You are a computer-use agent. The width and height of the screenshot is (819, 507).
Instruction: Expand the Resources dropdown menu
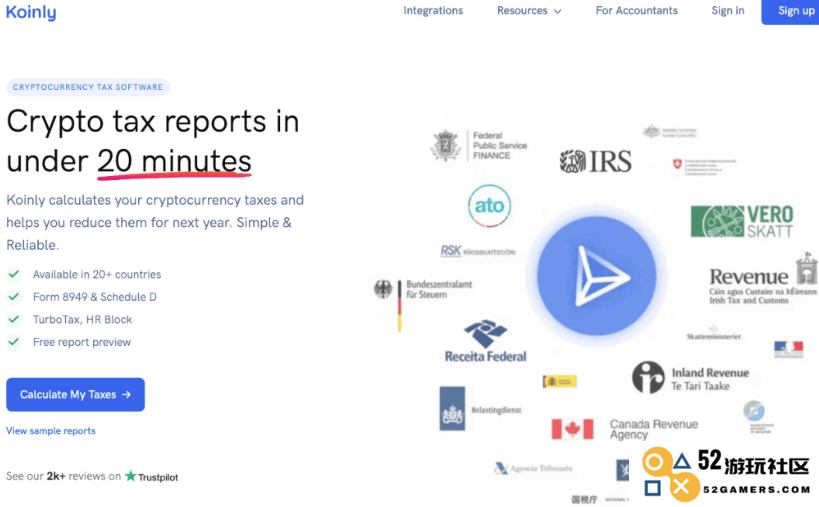529,10
